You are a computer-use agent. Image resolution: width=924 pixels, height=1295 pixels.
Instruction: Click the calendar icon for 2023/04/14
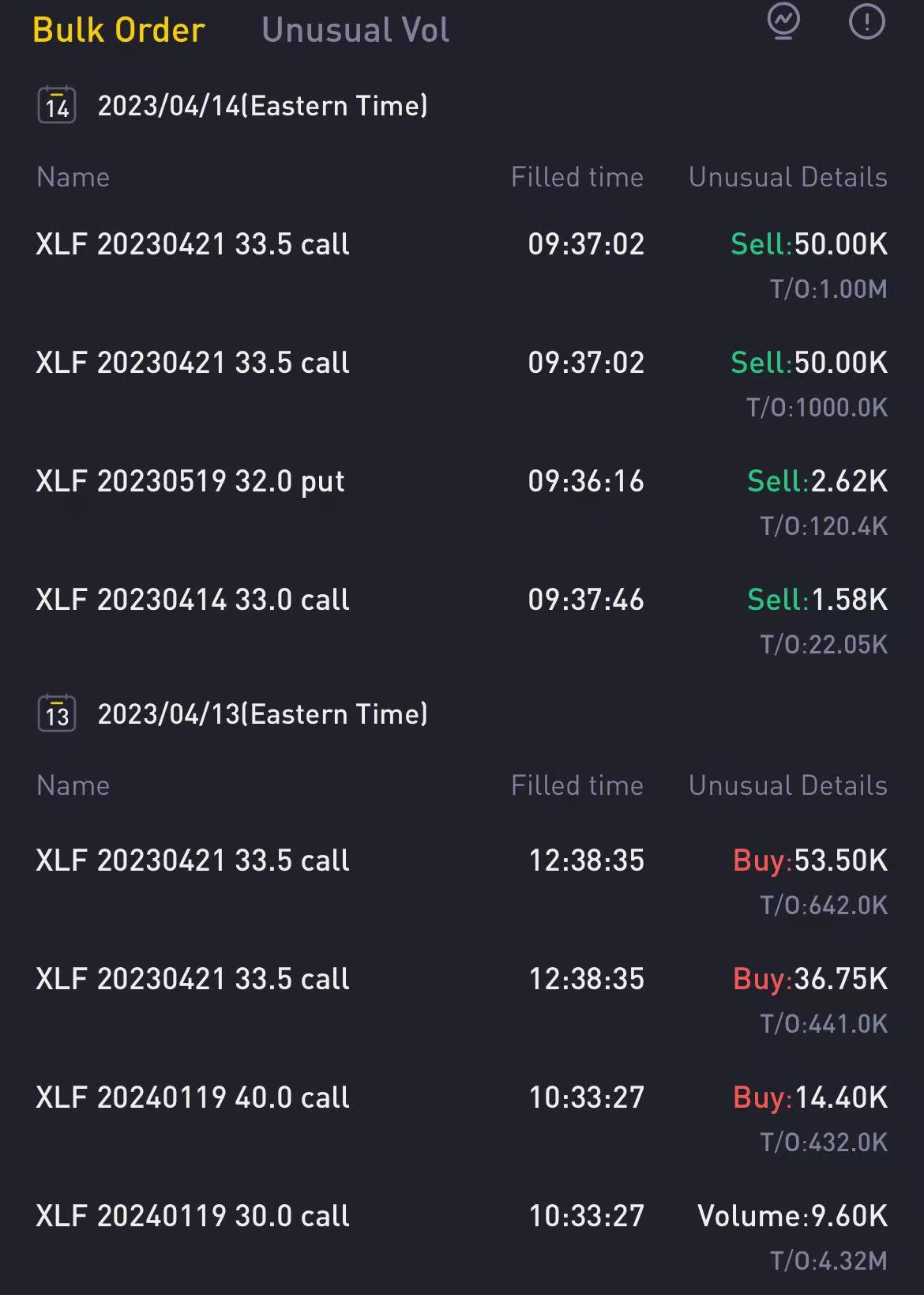click(x=57, y=105)
